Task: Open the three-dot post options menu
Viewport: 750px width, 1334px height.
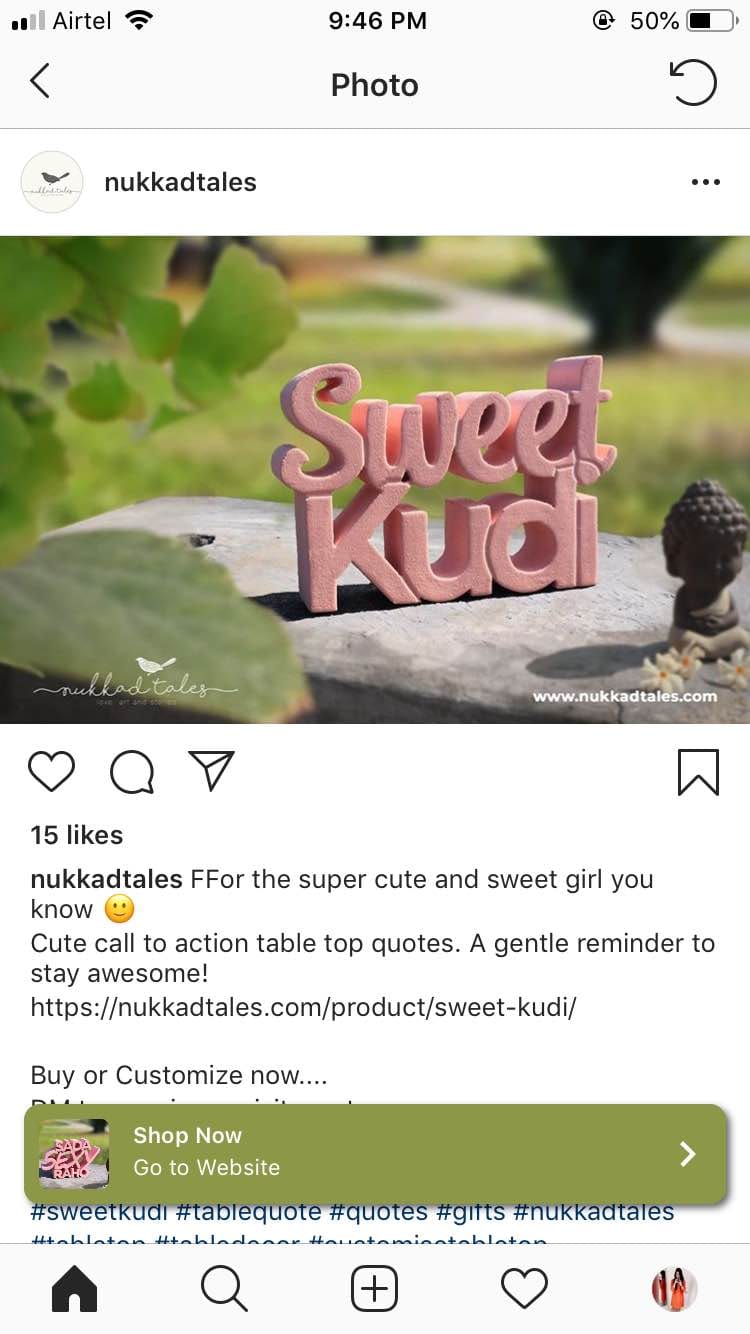Action: click(x=705, y=182)
